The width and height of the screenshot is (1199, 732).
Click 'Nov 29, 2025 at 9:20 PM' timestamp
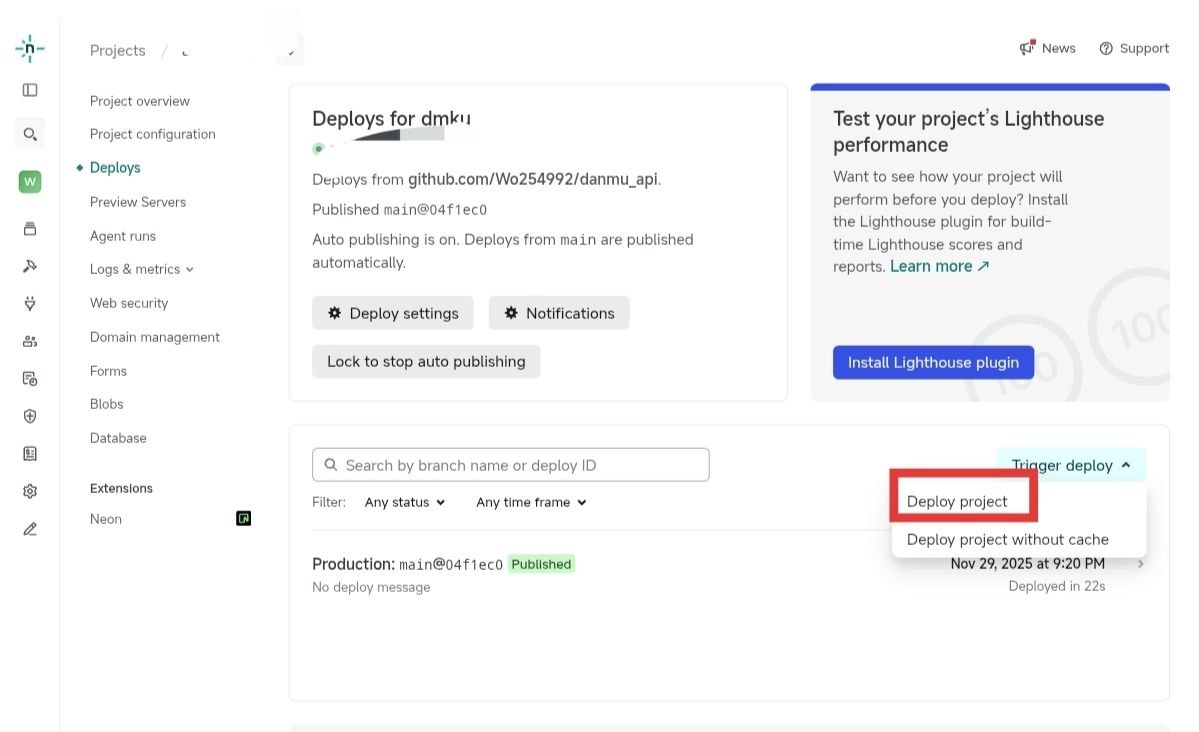pyautogui.click(x=1027, y=564)
